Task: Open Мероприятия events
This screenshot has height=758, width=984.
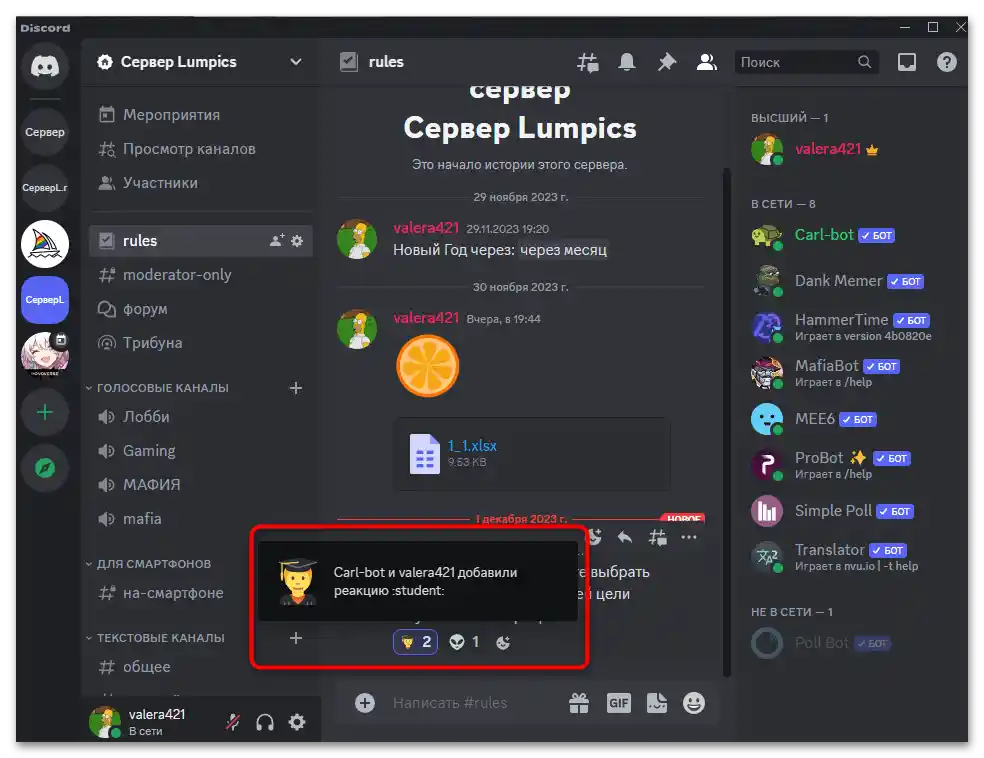Action: (x=201, y=115)
